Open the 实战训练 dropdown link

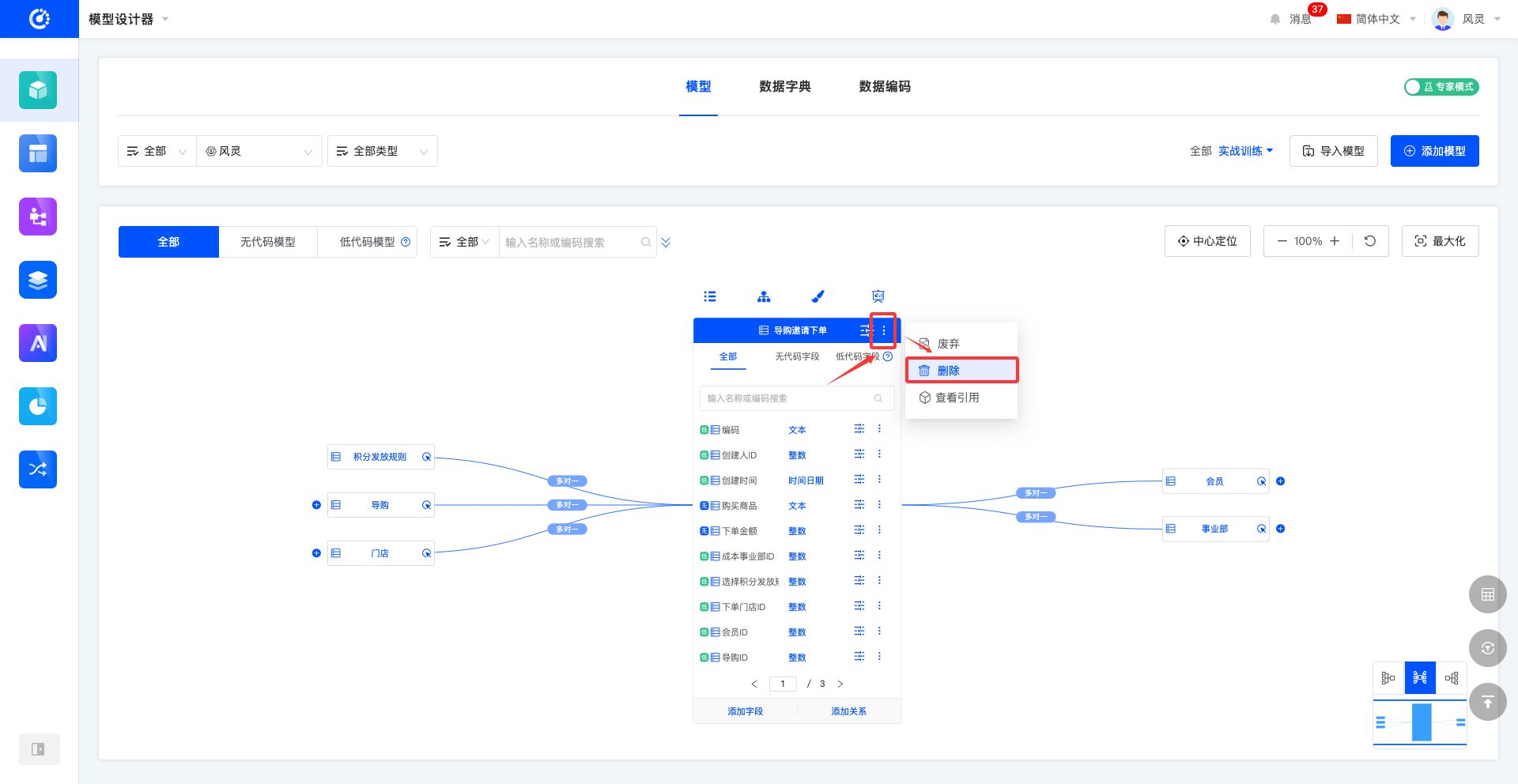pos(1246,151)
